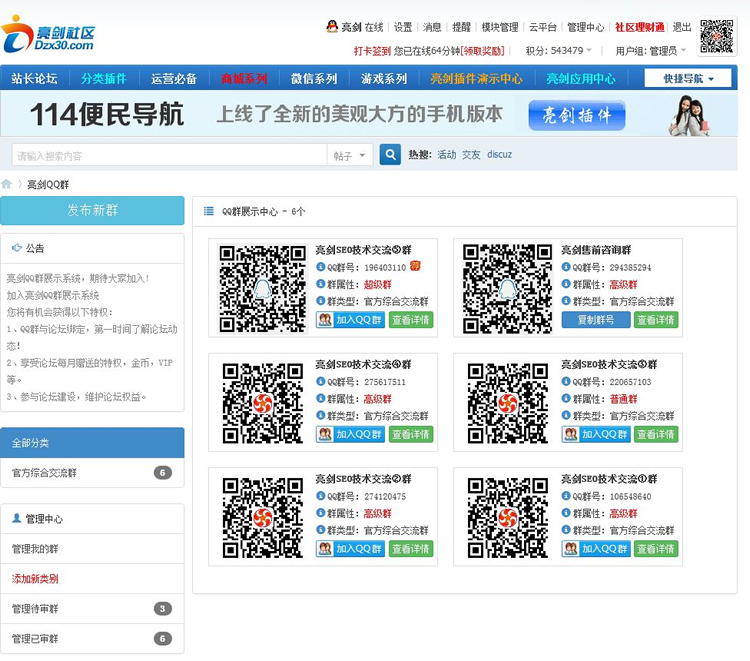The height and width of the screenshot is (661, 750).
Task: Click the red 社区理财通 link
Action: tap(640, 27)
